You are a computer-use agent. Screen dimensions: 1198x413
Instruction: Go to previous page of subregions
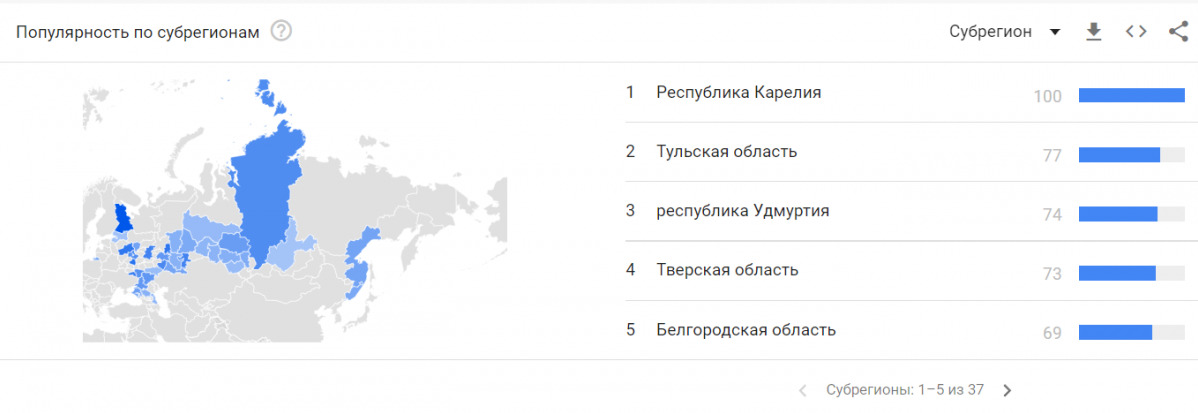(802, 390)
